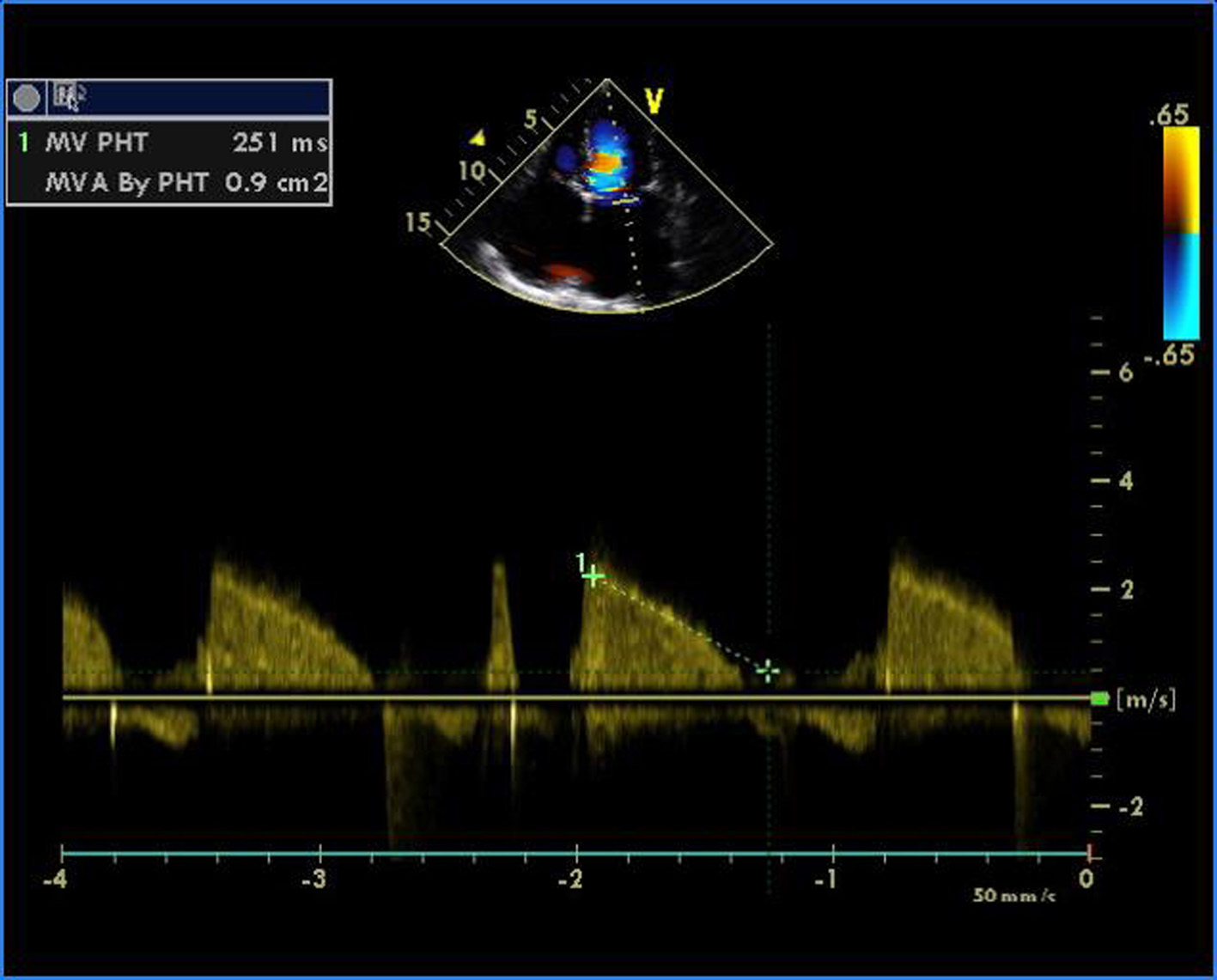
Task: Click the [m/s] velocity unit label
Action: click(x=1145, y=700)
